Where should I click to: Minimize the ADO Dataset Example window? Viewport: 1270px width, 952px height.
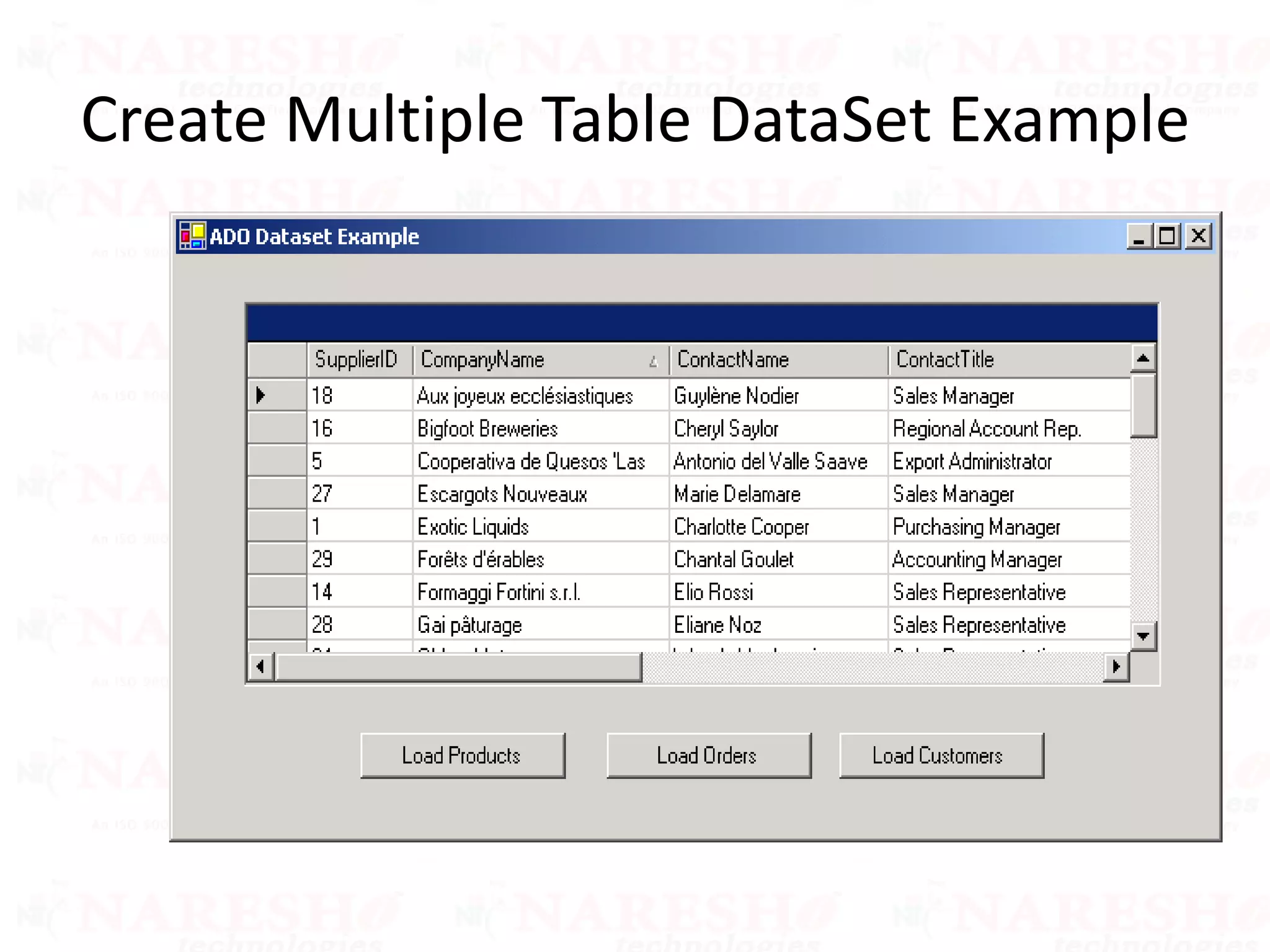coord(1139,236)
